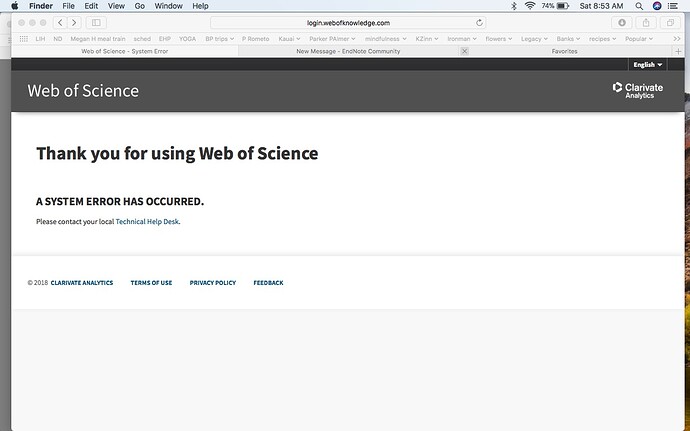Image resolution: width=690 pixels, height=431 pixels.
Task: Close the EndNote Community tab
Action: click(464, 51)
